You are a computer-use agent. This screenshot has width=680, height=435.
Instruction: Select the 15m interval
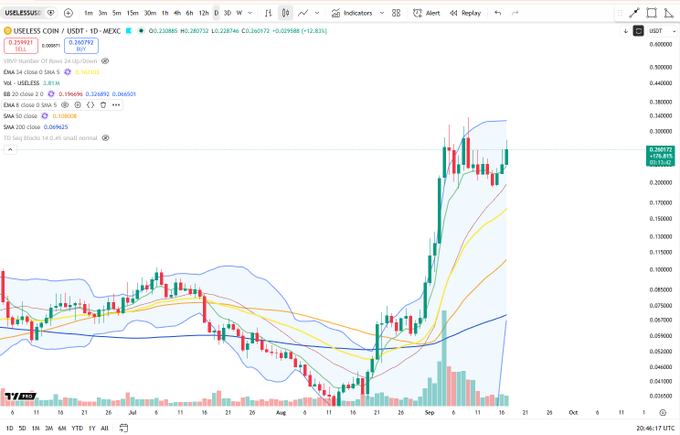[132, 13]
